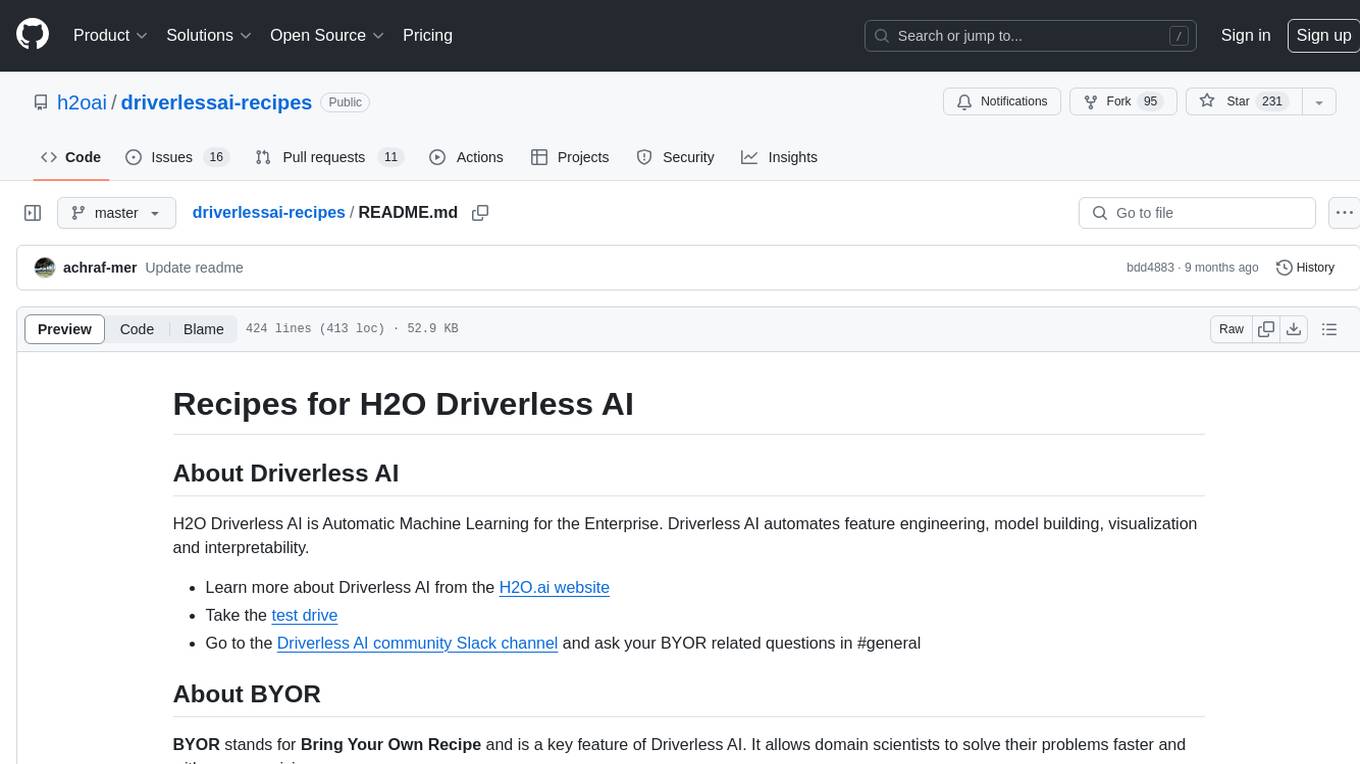Expand the Product menu
This screenshot has width=1360, height=764.
[x=110, y=35]
